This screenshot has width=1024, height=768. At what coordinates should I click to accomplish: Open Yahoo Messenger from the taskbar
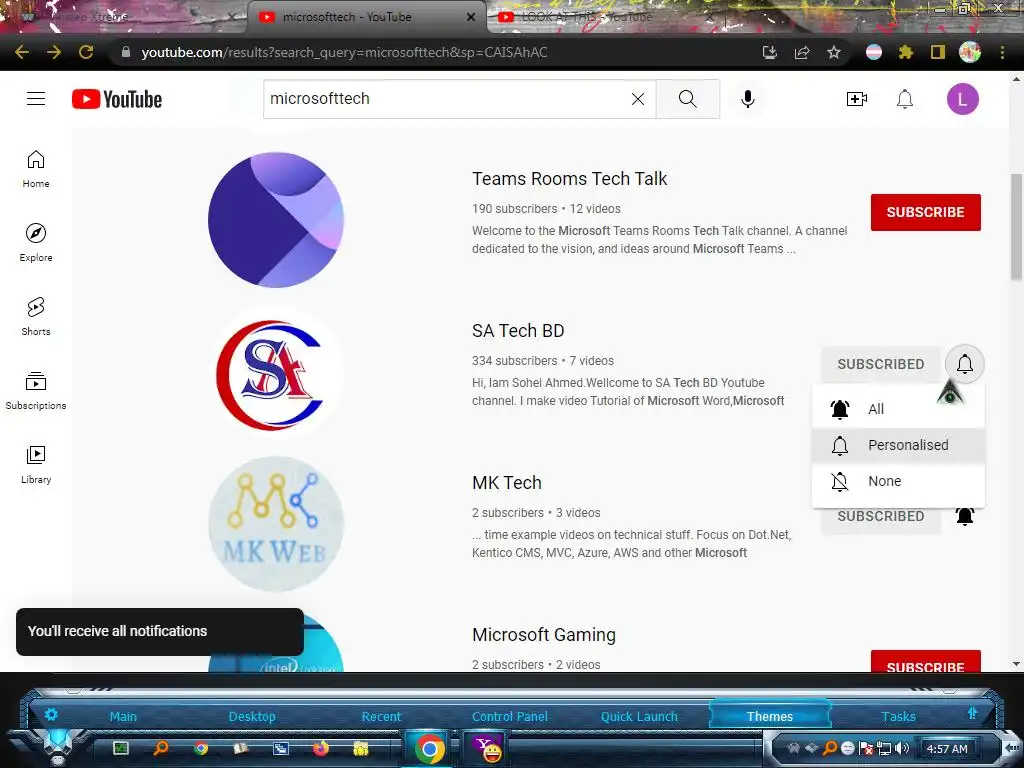[x=487, y=748]
